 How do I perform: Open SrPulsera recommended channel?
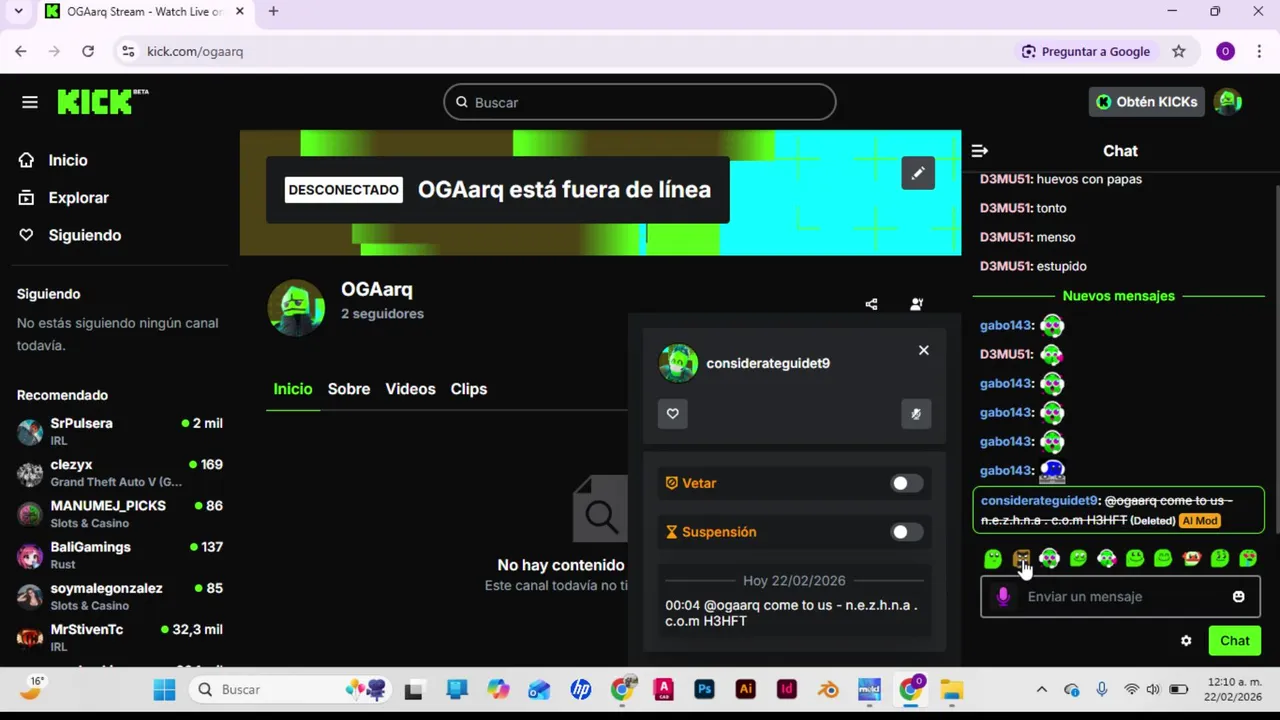(x=120, y=431)
